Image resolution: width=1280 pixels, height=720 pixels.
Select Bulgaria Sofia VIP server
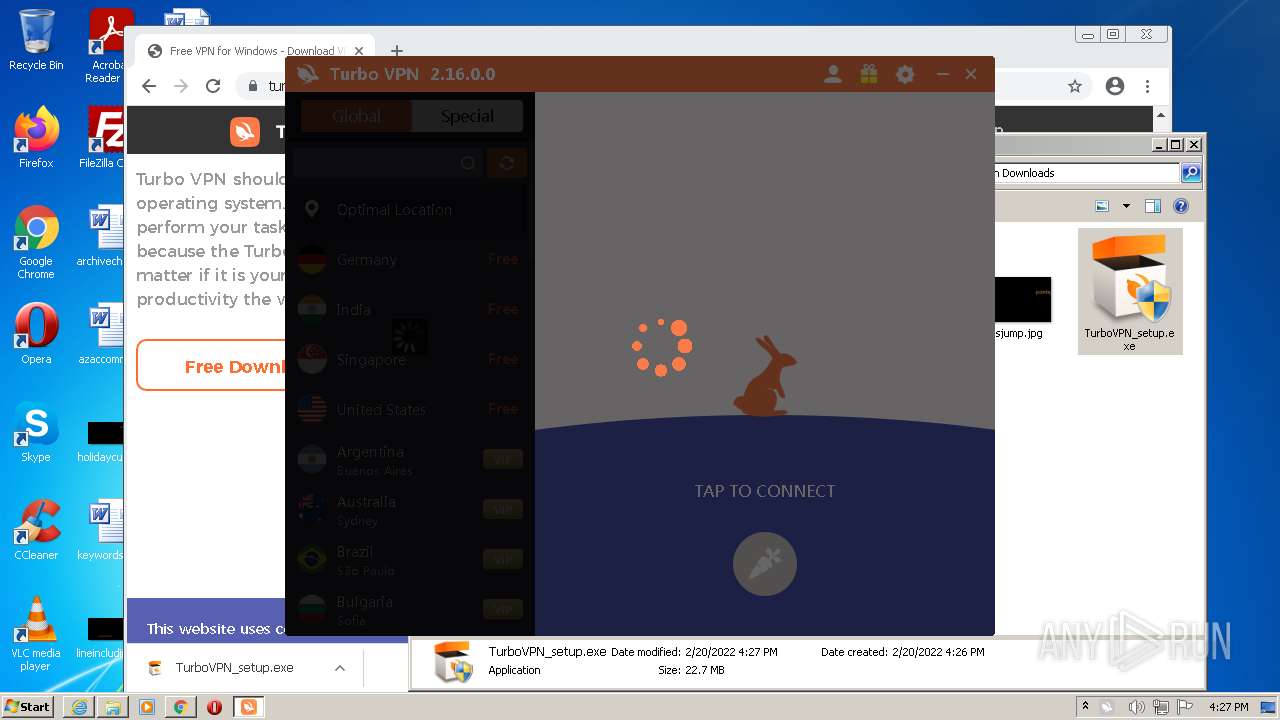tap(410, 610)
